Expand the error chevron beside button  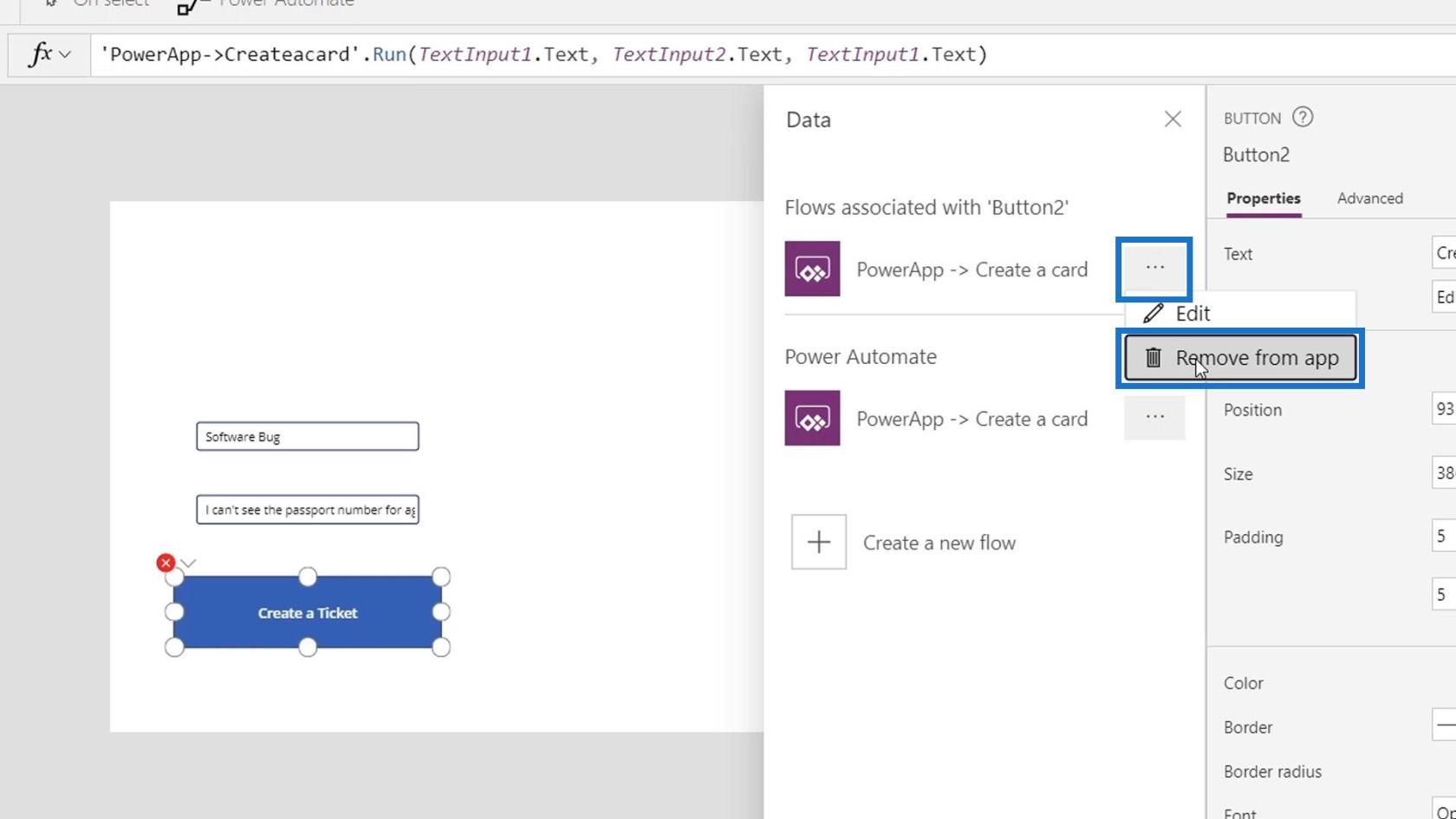point(188,563)
